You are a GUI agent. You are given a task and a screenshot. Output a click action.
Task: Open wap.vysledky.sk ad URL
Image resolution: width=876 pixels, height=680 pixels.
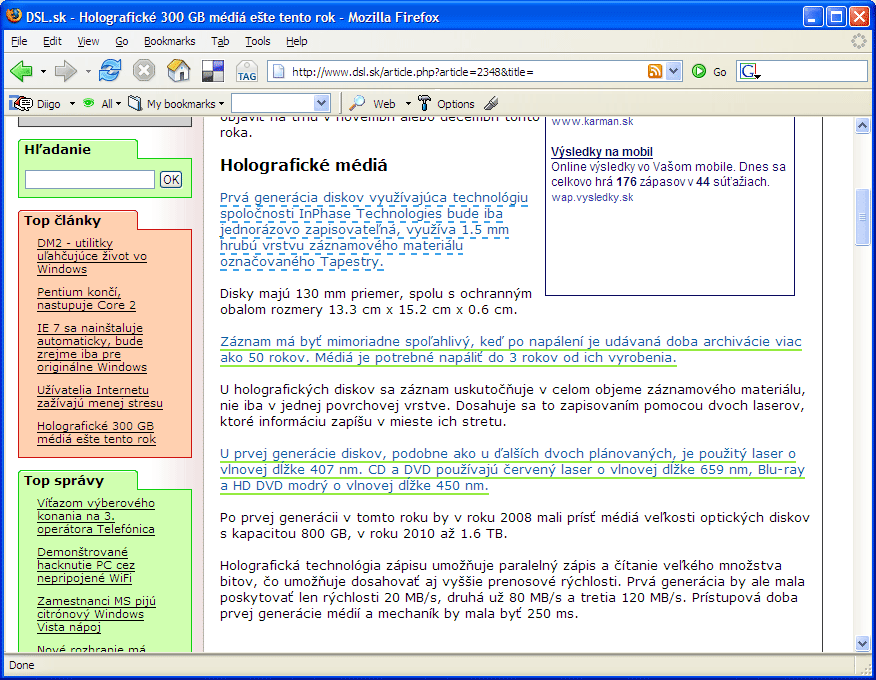(592, 197)
